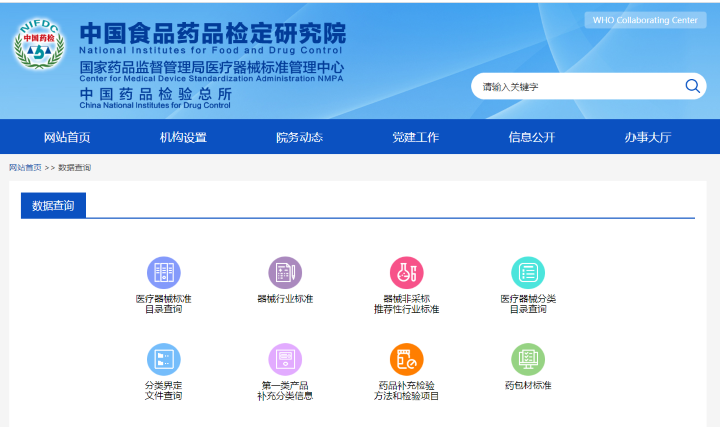Image resolution: width=720 pixels, height=427 pixels.
Task: Click the search magnifier icon
Action: coord(692,86)
